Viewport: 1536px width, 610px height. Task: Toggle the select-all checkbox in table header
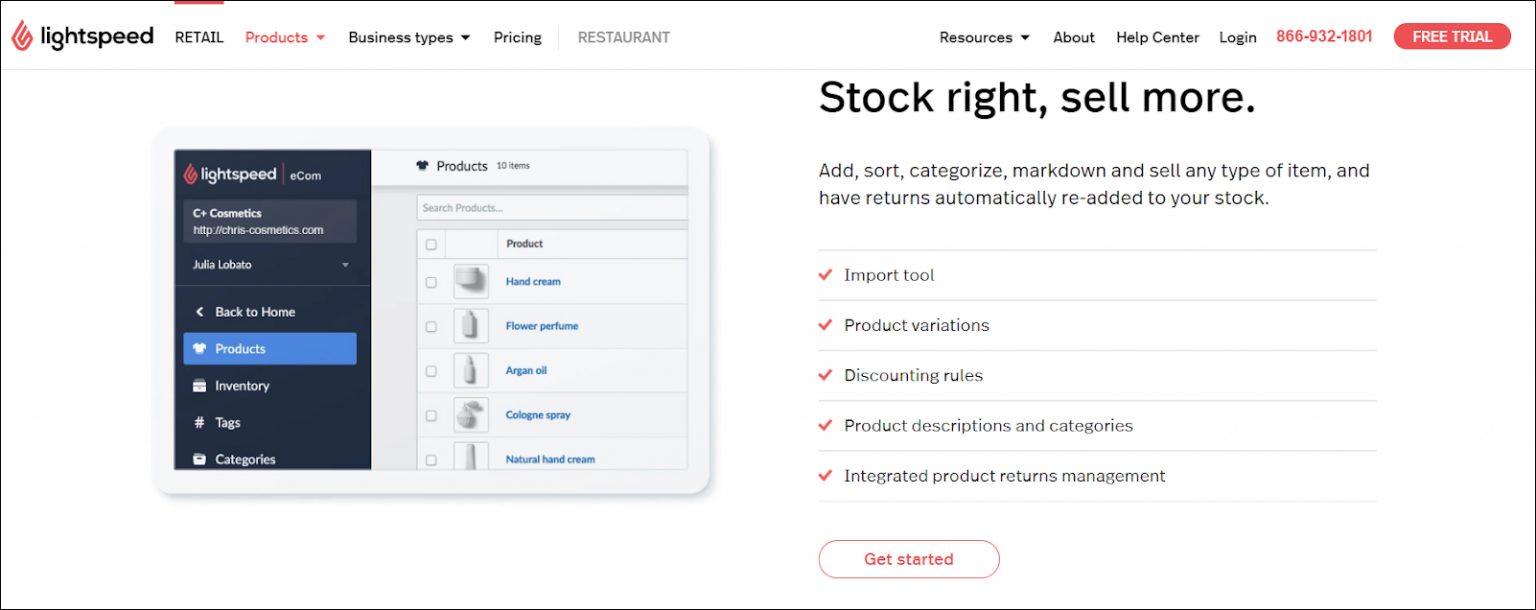(x=431, y=244)
